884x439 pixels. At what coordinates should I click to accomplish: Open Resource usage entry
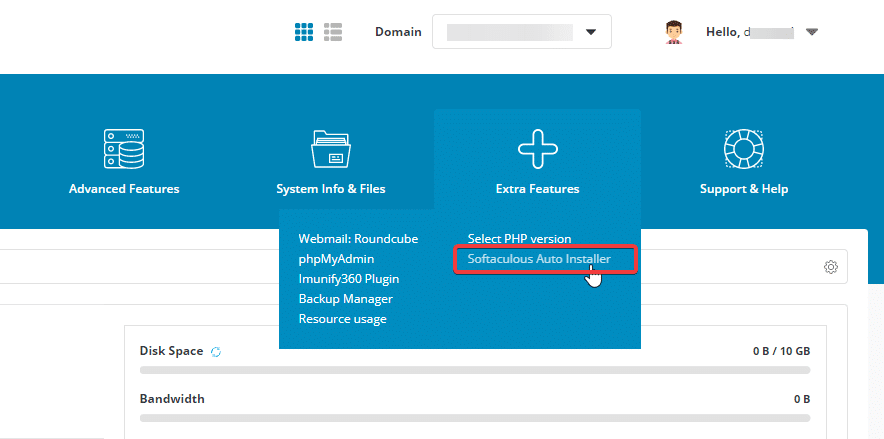342,319
